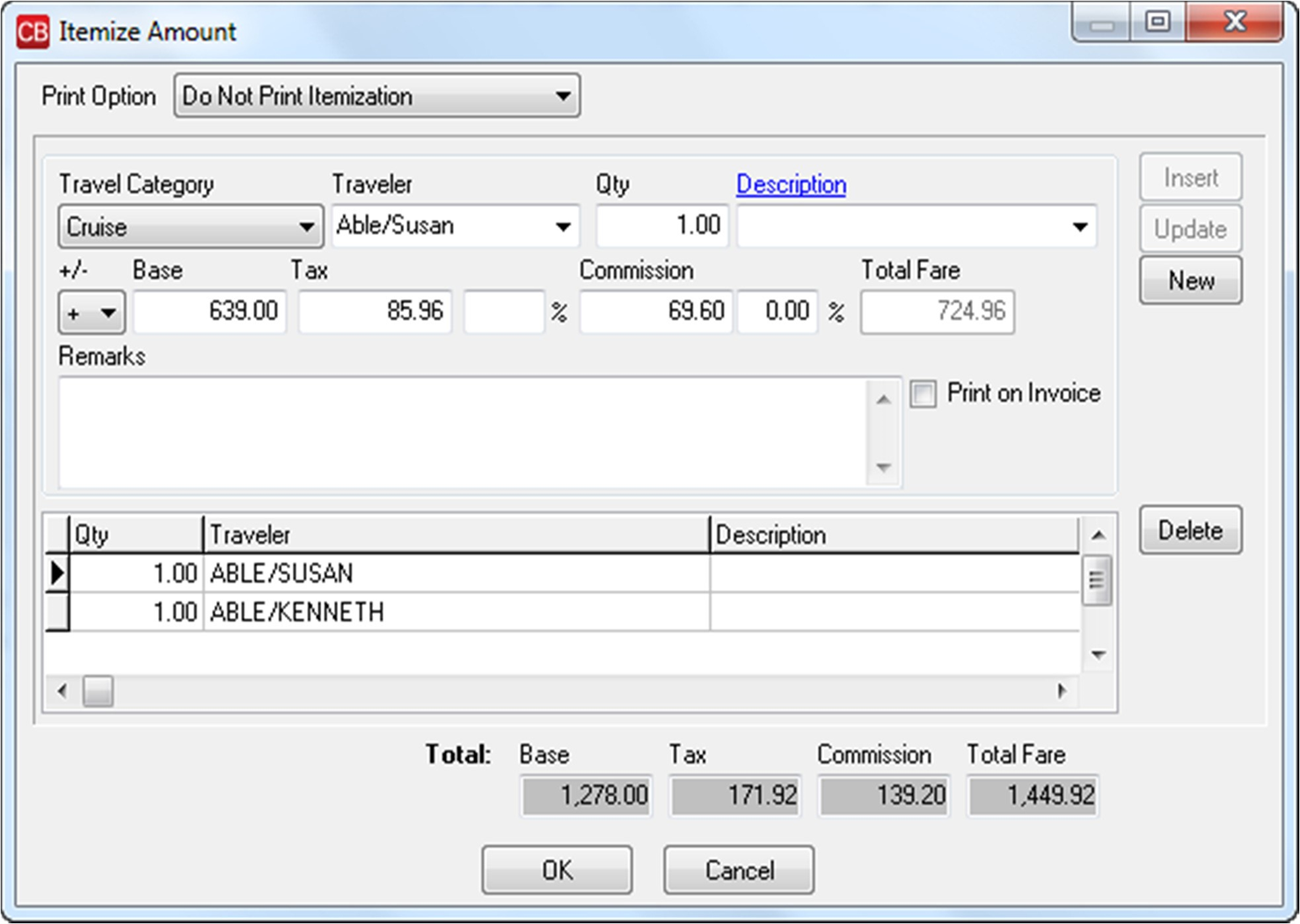Click the Update button

pos(1191,229)
